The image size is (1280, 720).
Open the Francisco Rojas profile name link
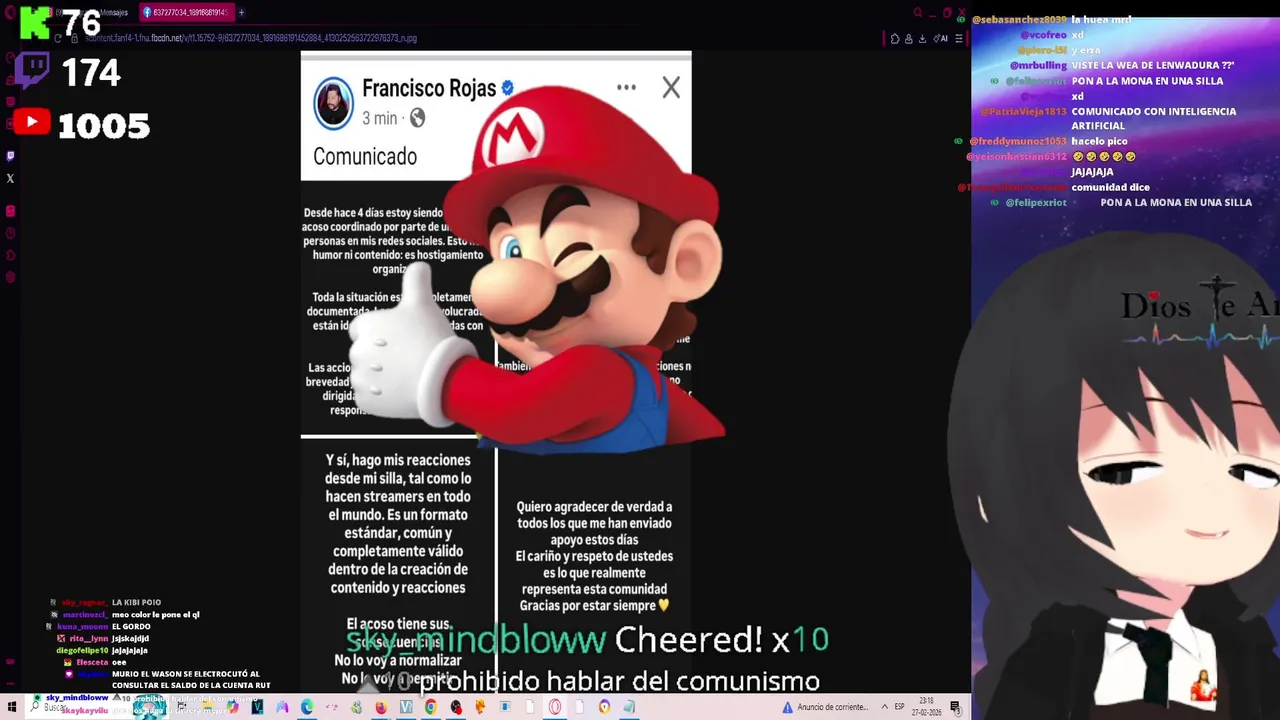coord(429,88)
